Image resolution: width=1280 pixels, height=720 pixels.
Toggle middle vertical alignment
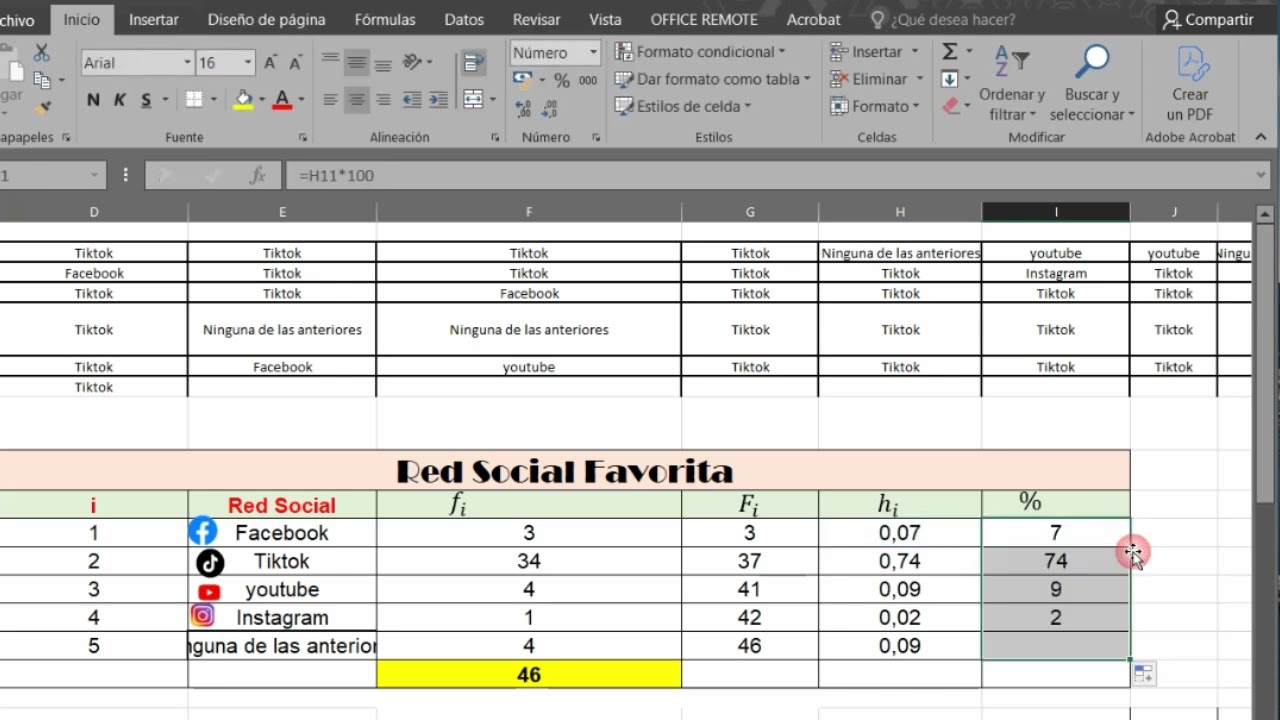[x=357, y=63]
